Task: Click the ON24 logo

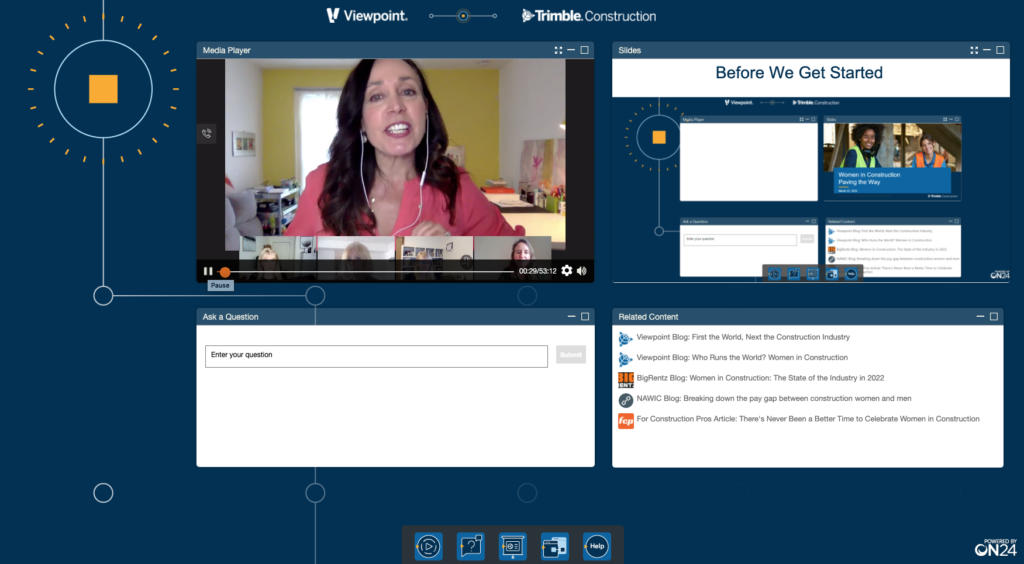Action: 995,548
